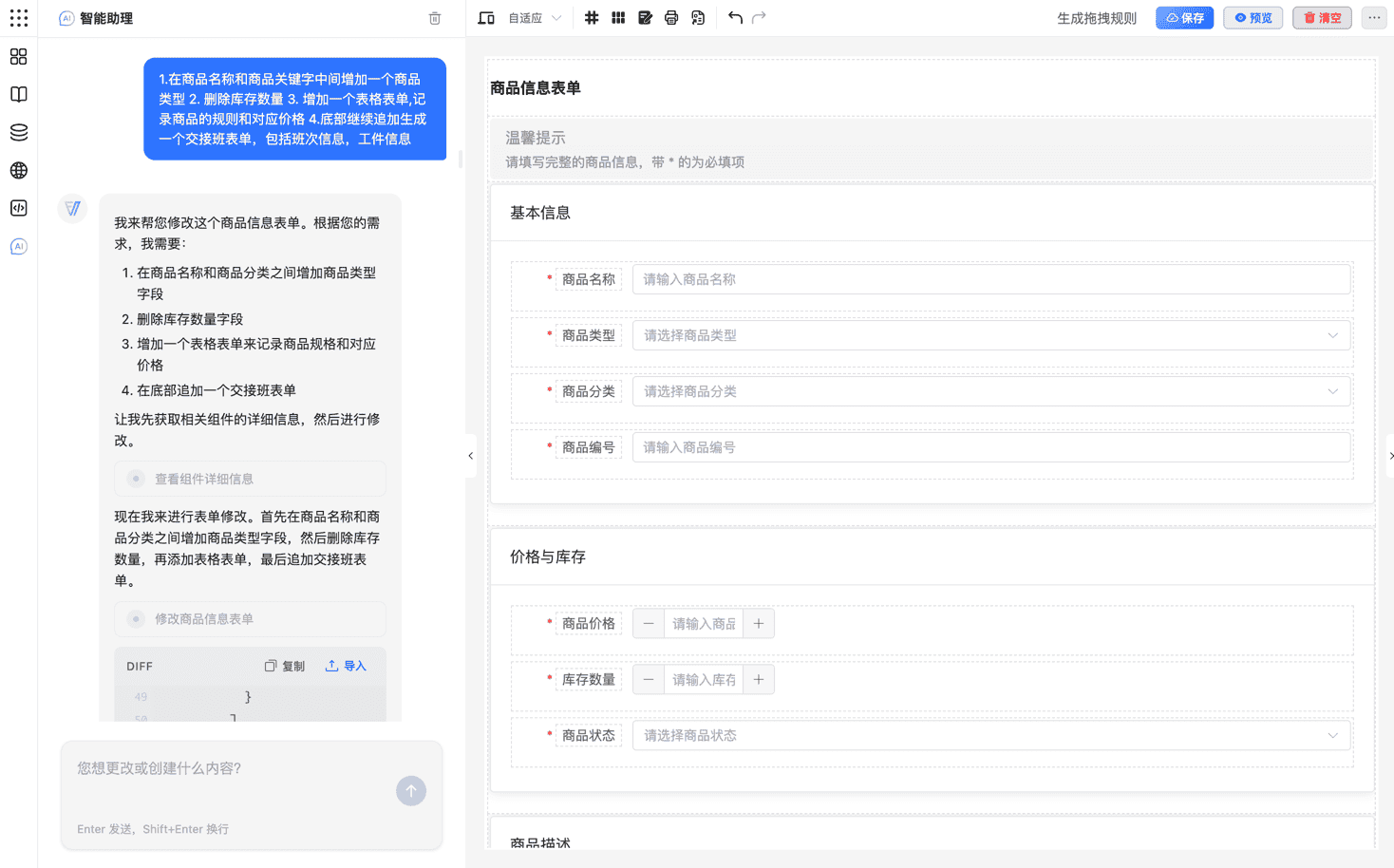This screenshot has height=868, width=1394.
Task: Copy the DIFF code with 复制
Action: tap(285, 667)
